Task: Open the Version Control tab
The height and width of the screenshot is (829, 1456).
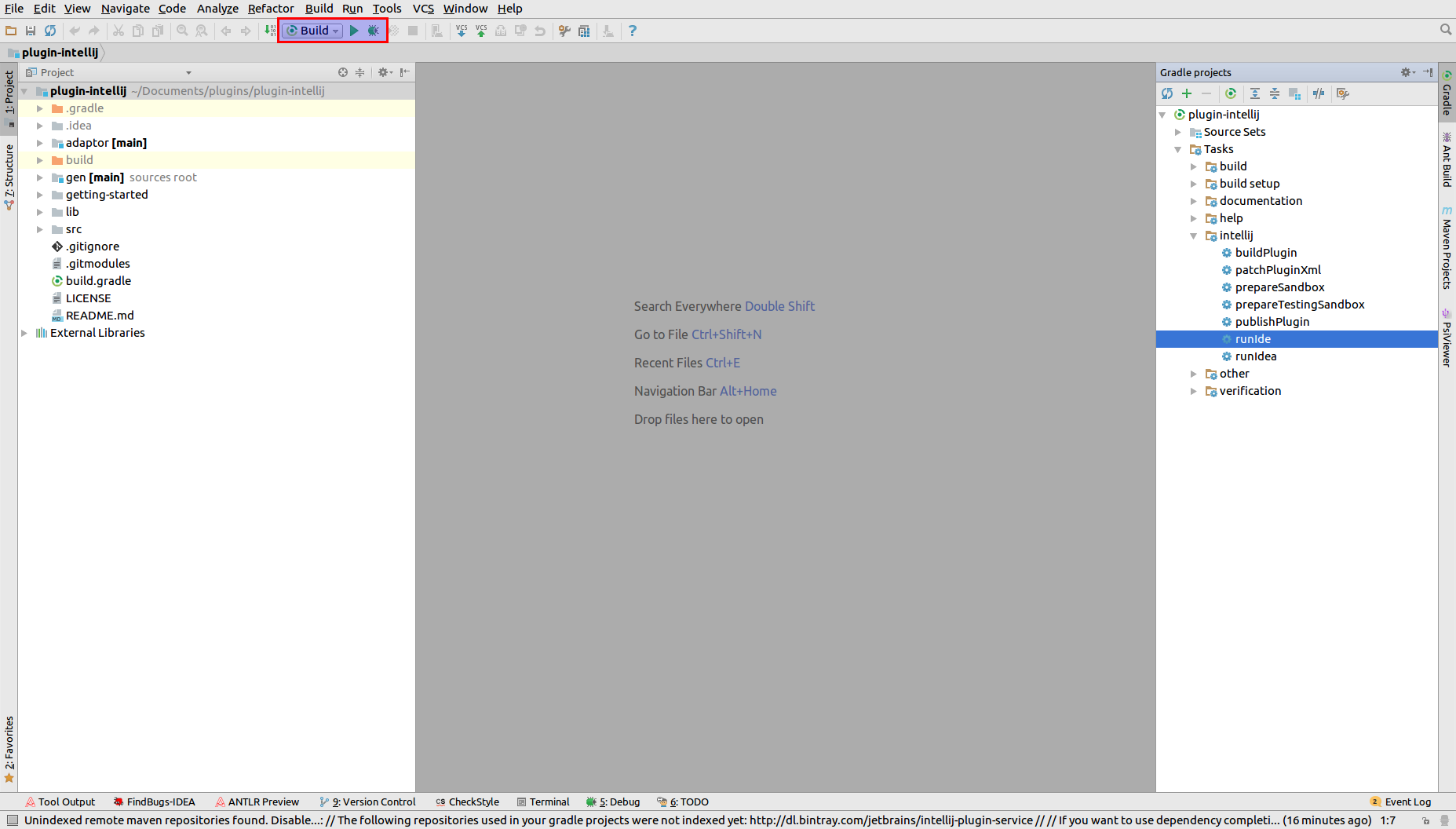Action: coord(367,802)
